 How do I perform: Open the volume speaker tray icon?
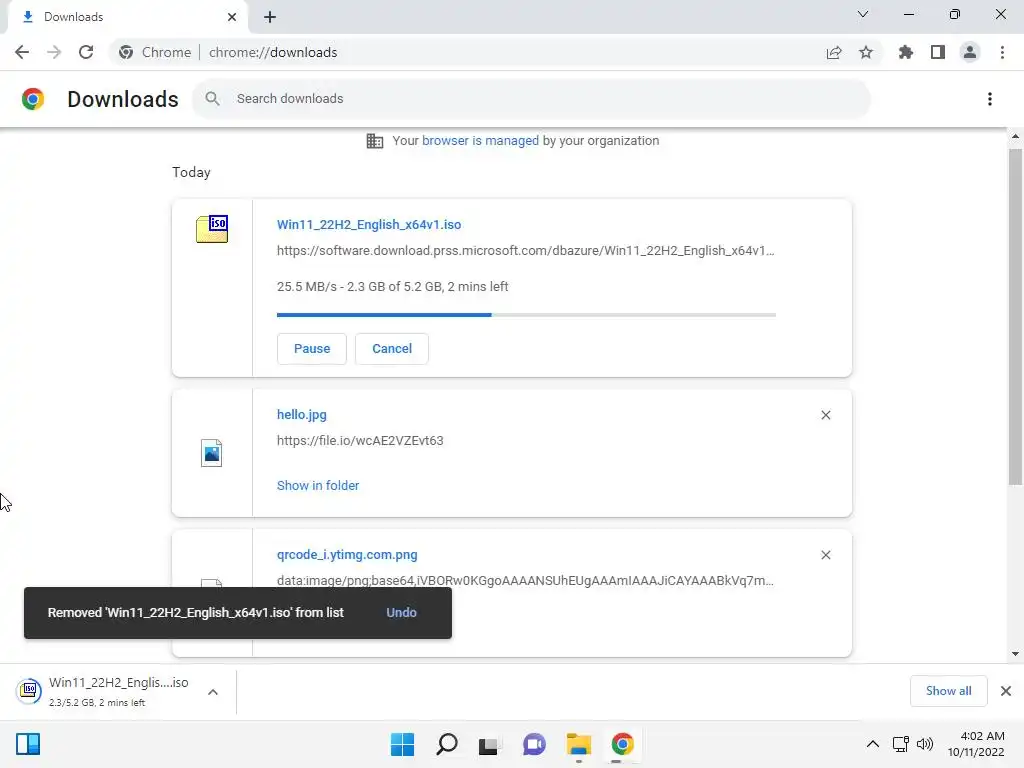point(925,744)
